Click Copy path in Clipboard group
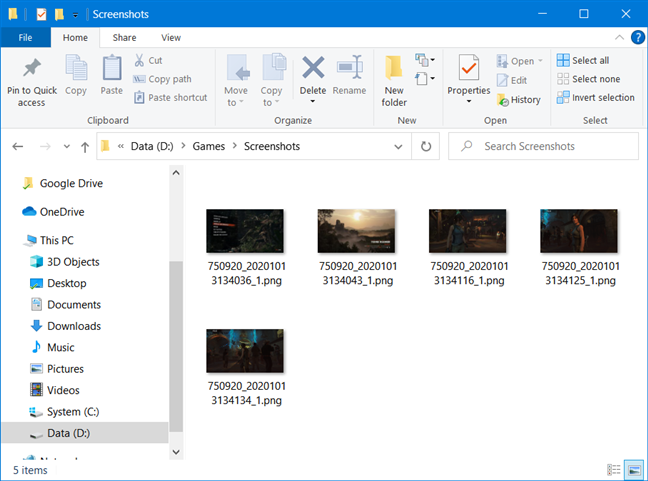Image resolution: width=648 pixels, height=481 pixels. pyautogui.click(x=162, y=79)
